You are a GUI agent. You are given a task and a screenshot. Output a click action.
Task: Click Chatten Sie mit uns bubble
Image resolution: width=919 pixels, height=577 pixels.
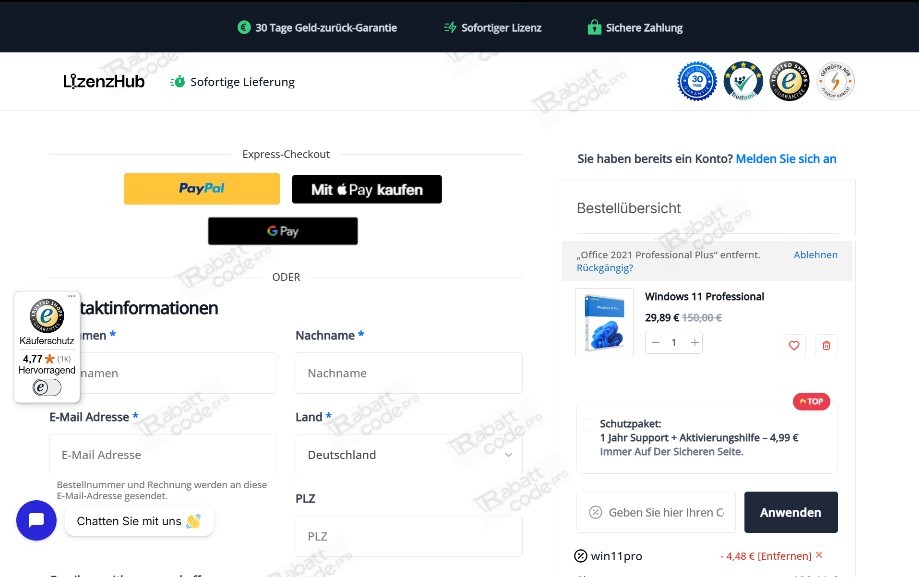click(x=139, y=521)
